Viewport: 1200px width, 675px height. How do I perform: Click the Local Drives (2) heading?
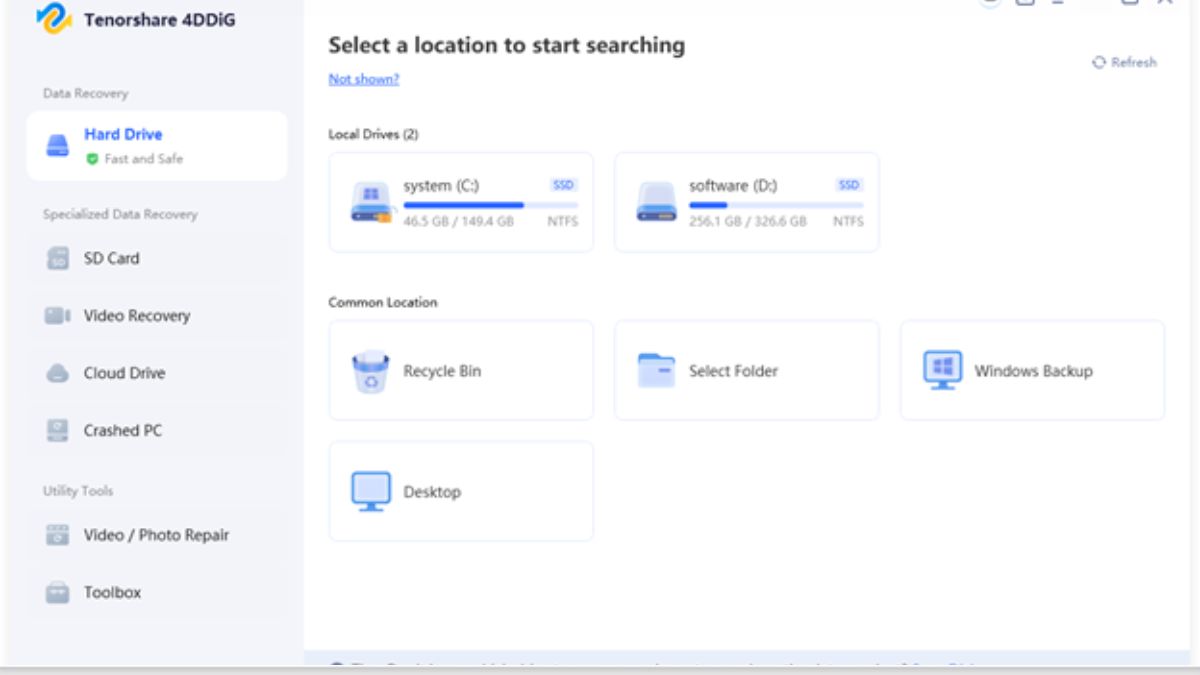click(374, 134)
